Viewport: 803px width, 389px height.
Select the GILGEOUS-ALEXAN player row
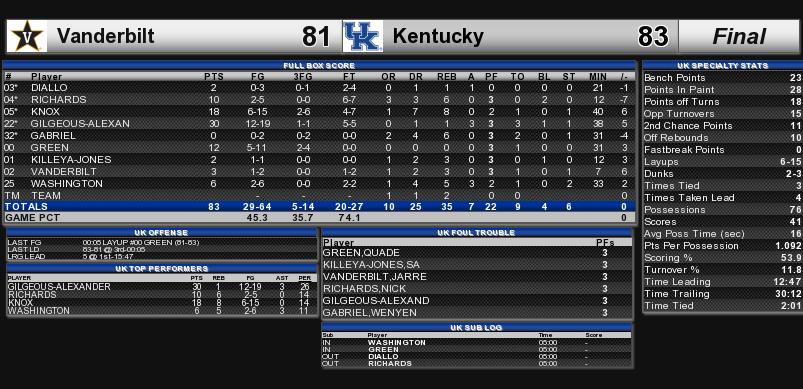319,123
